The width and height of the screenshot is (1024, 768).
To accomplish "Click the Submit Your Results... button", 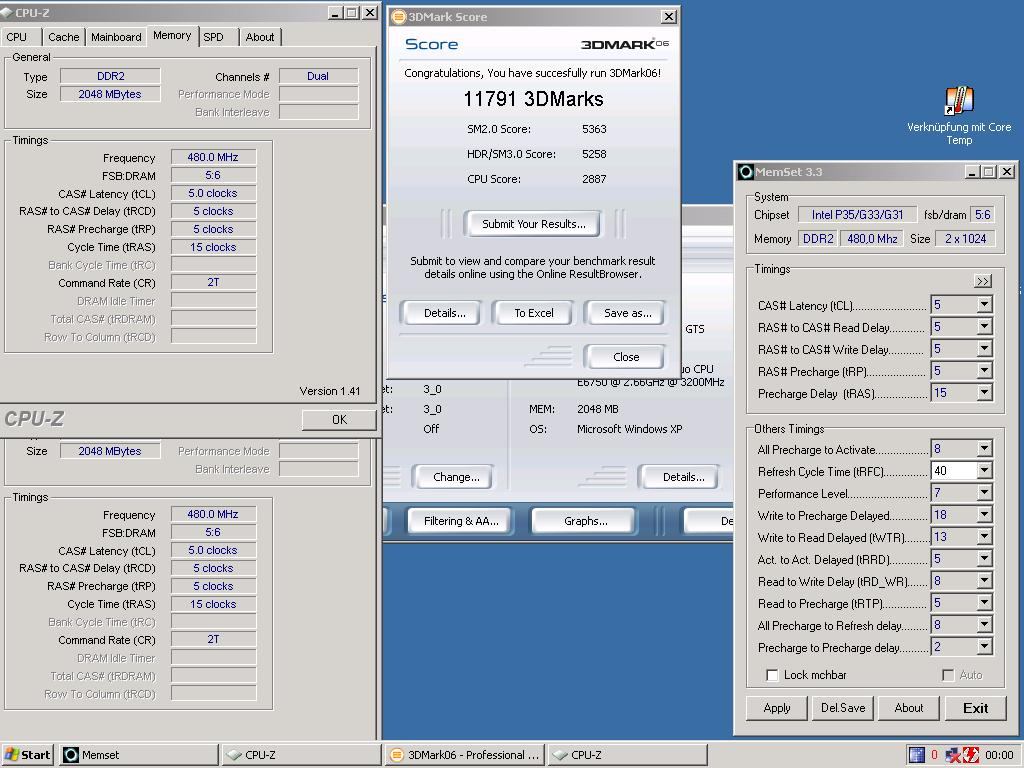I will [534, 224].
